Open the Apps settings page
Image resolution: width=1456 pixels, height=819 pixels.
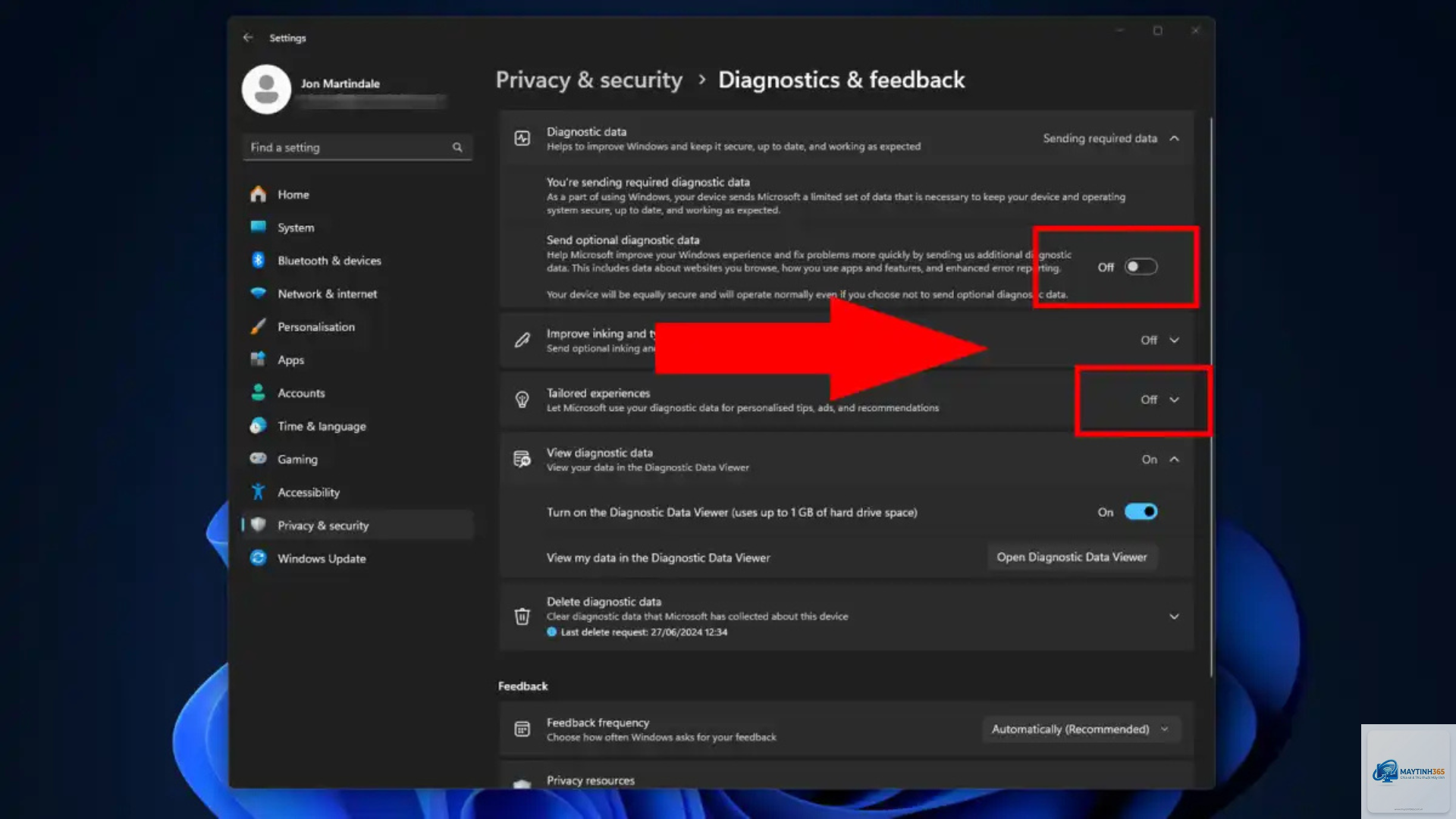click(x=358, y=359)
